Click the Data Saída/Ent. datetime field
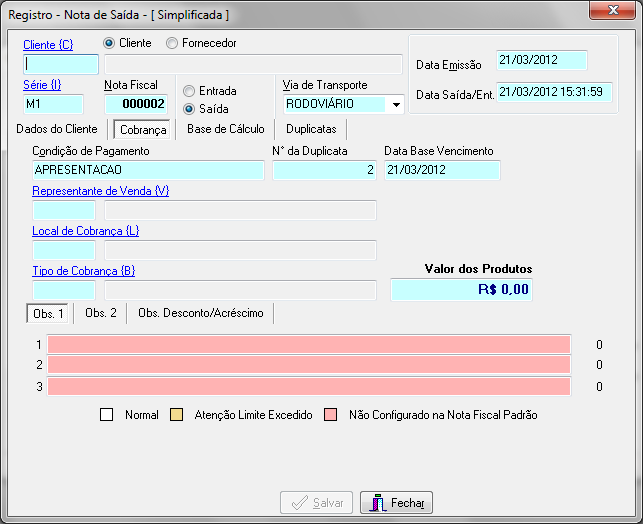Image resolution: width=643 pixels, height=524 pixels. (x=554, y=92)
